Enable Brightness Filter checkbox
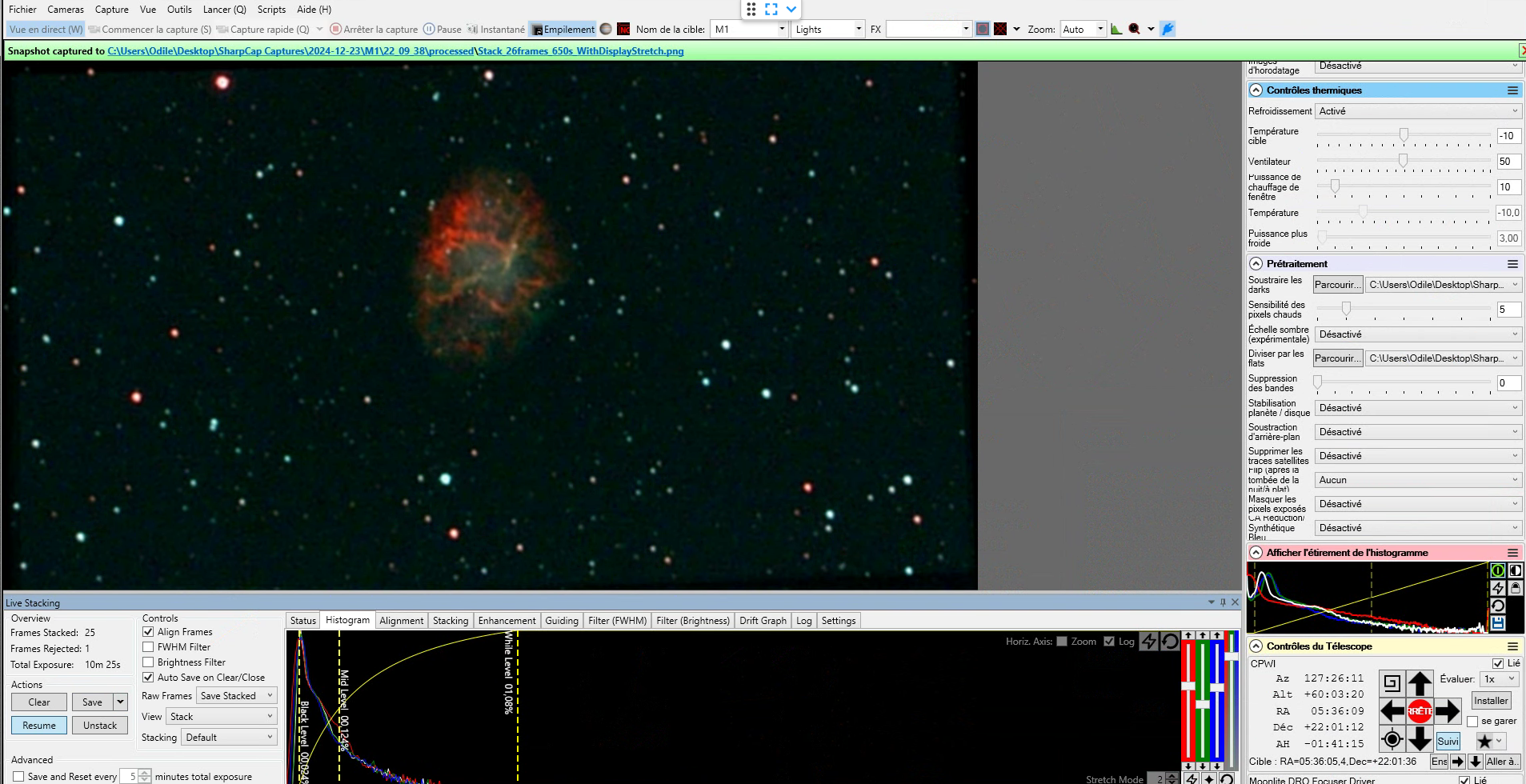This screenshot has height=784, width=1526. click(148, 662)
